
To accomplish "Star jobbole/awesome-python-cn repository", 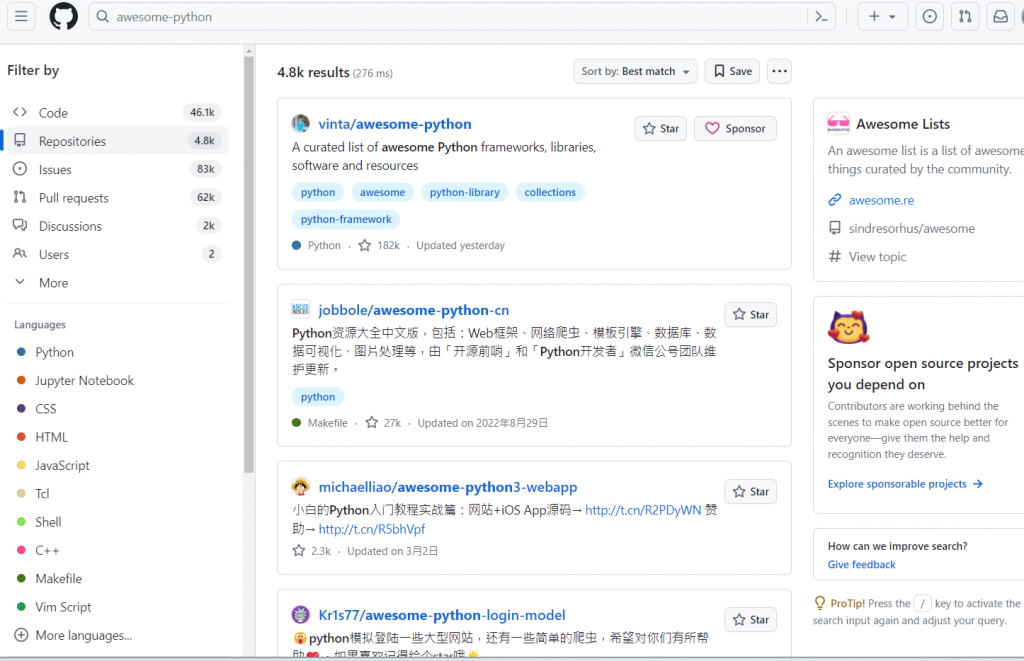I will [x=750, y=314].
